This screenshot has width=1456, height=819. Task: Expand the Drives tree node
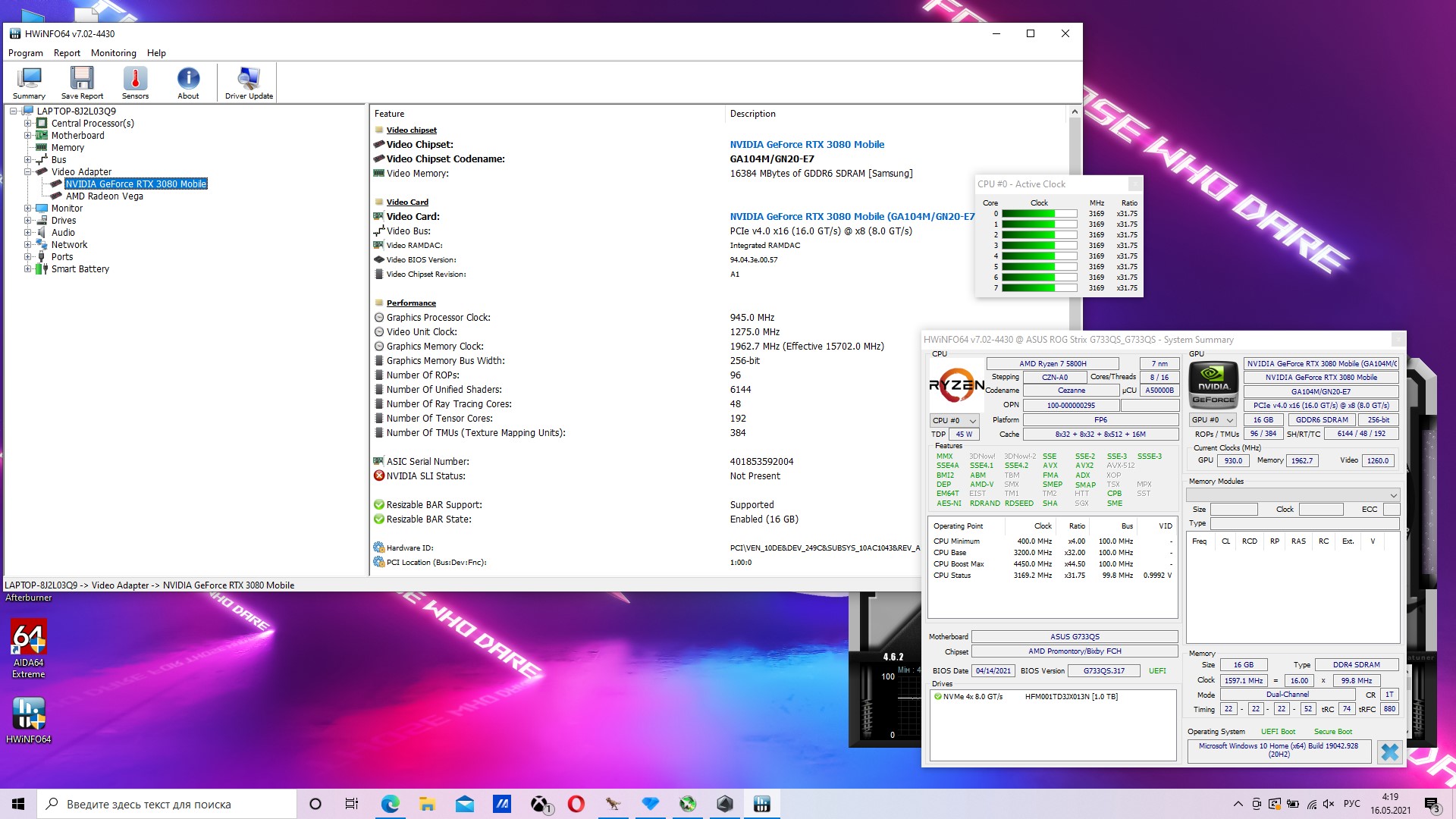27,221
